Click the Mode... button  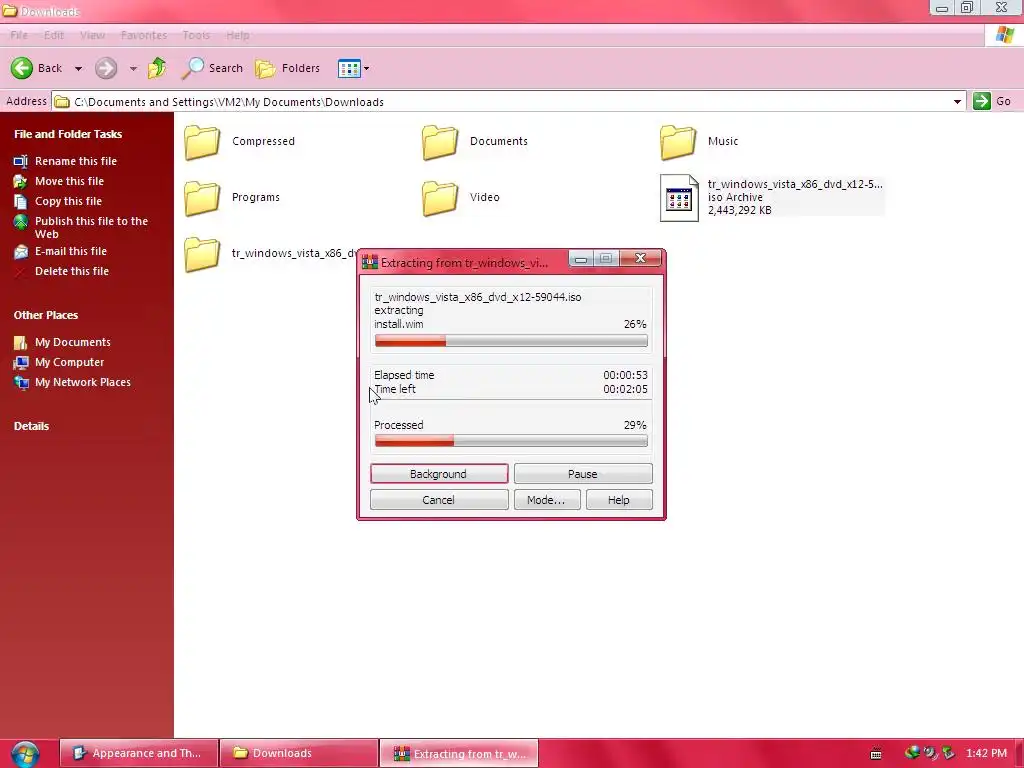tap(547, 500)
